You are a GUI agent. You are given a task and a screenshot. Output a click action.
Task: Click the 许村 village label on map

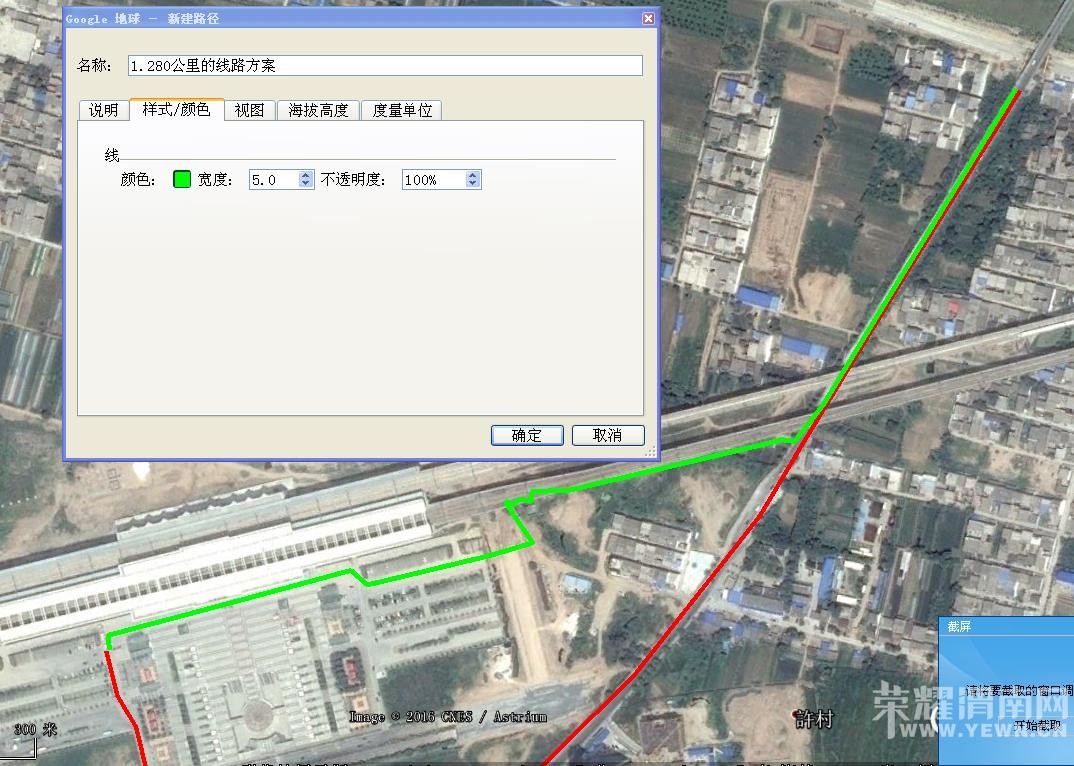pyautogui.click(x=812, y=719)
